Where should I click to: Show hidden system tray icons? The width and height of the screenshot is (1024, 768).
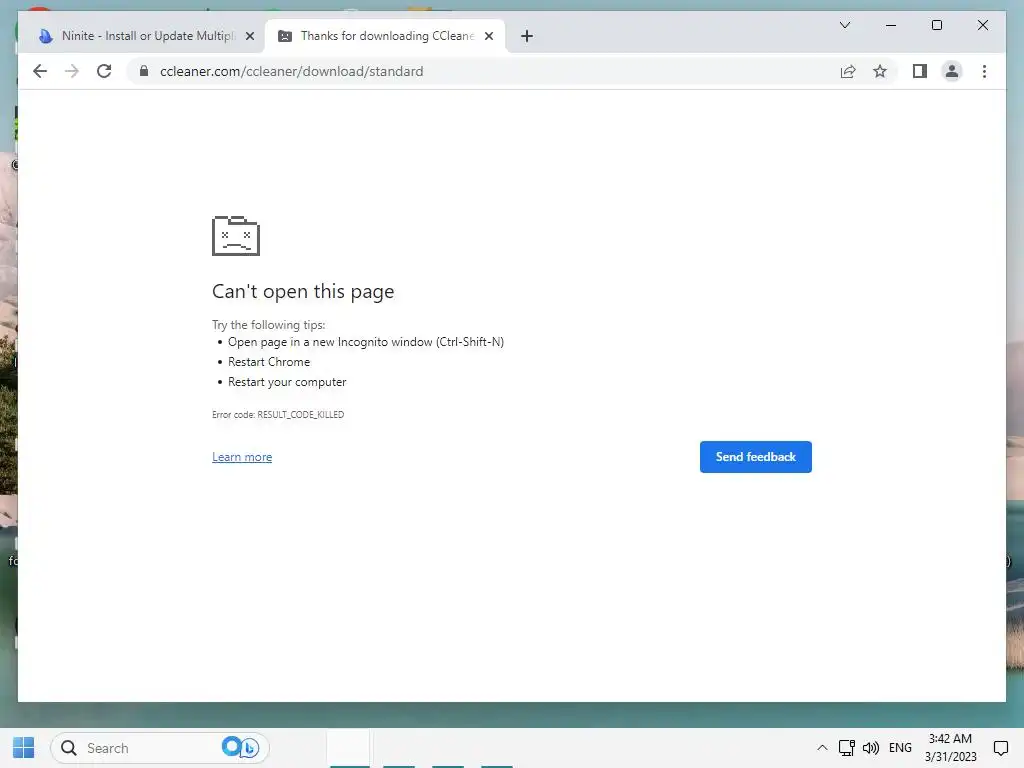point(822,748)
